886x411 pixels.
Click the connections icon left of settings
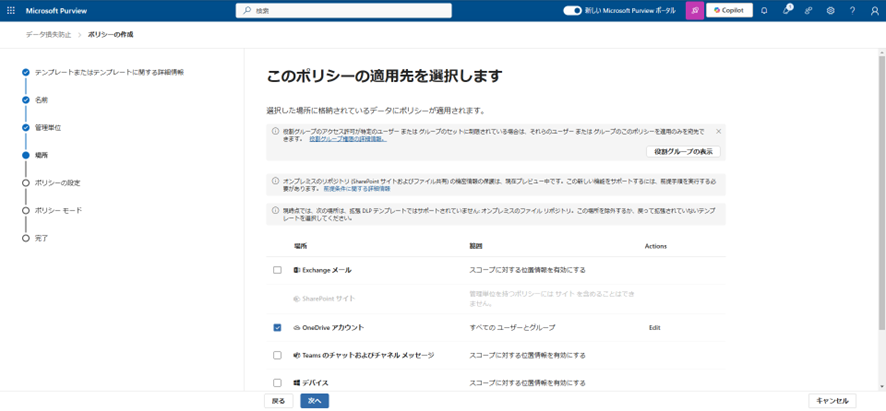[808, 11]
